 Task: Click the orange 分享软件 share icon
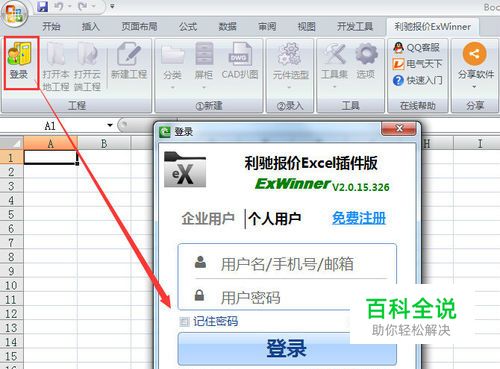click(x=474, y=53)
